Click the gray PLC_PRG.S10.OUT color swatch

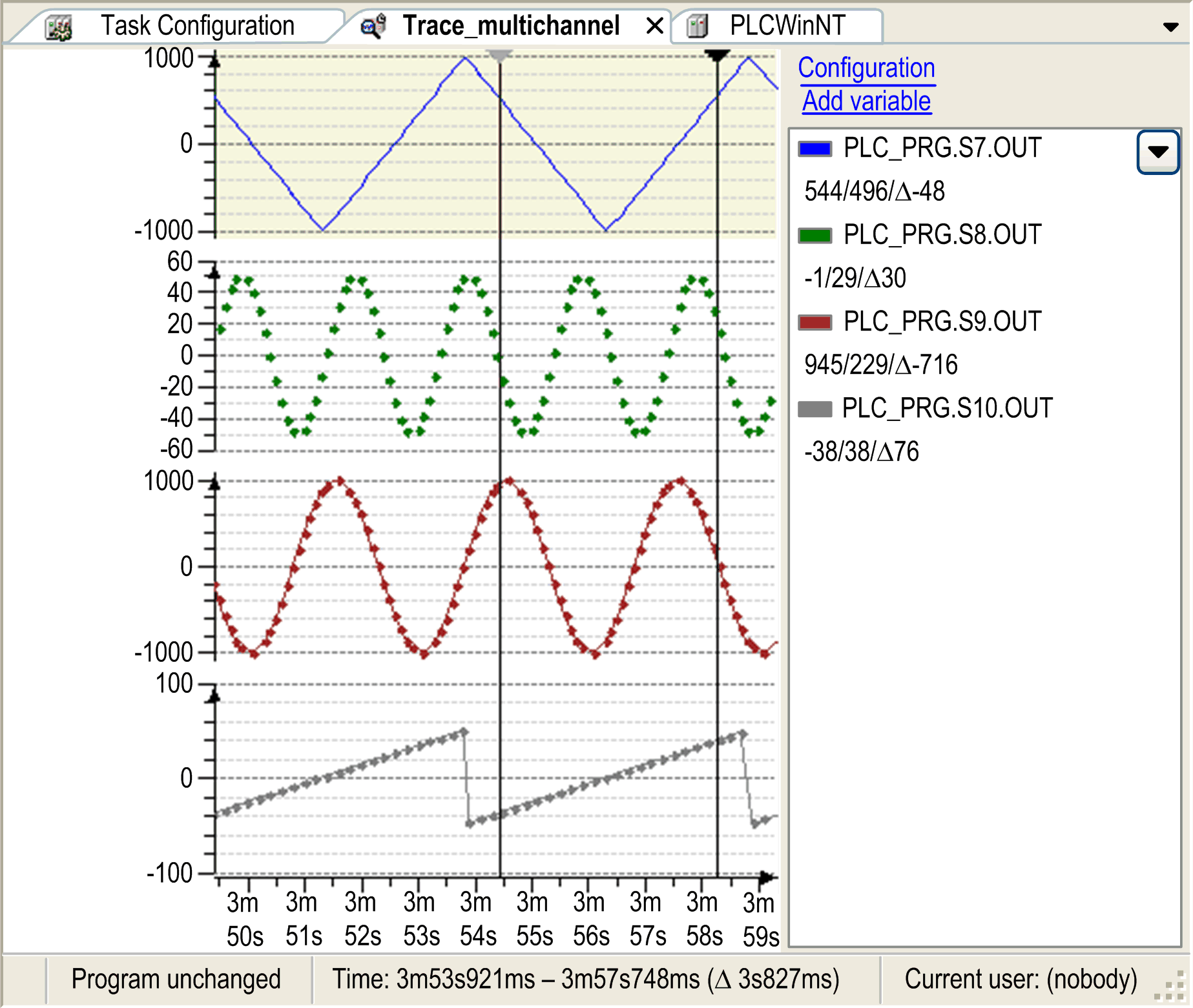pyautogui.click(x=814, y=409)
